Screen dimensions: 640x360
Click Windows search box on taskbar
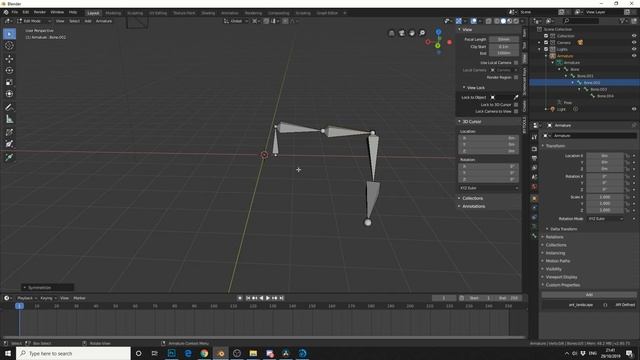coord(73,353)
